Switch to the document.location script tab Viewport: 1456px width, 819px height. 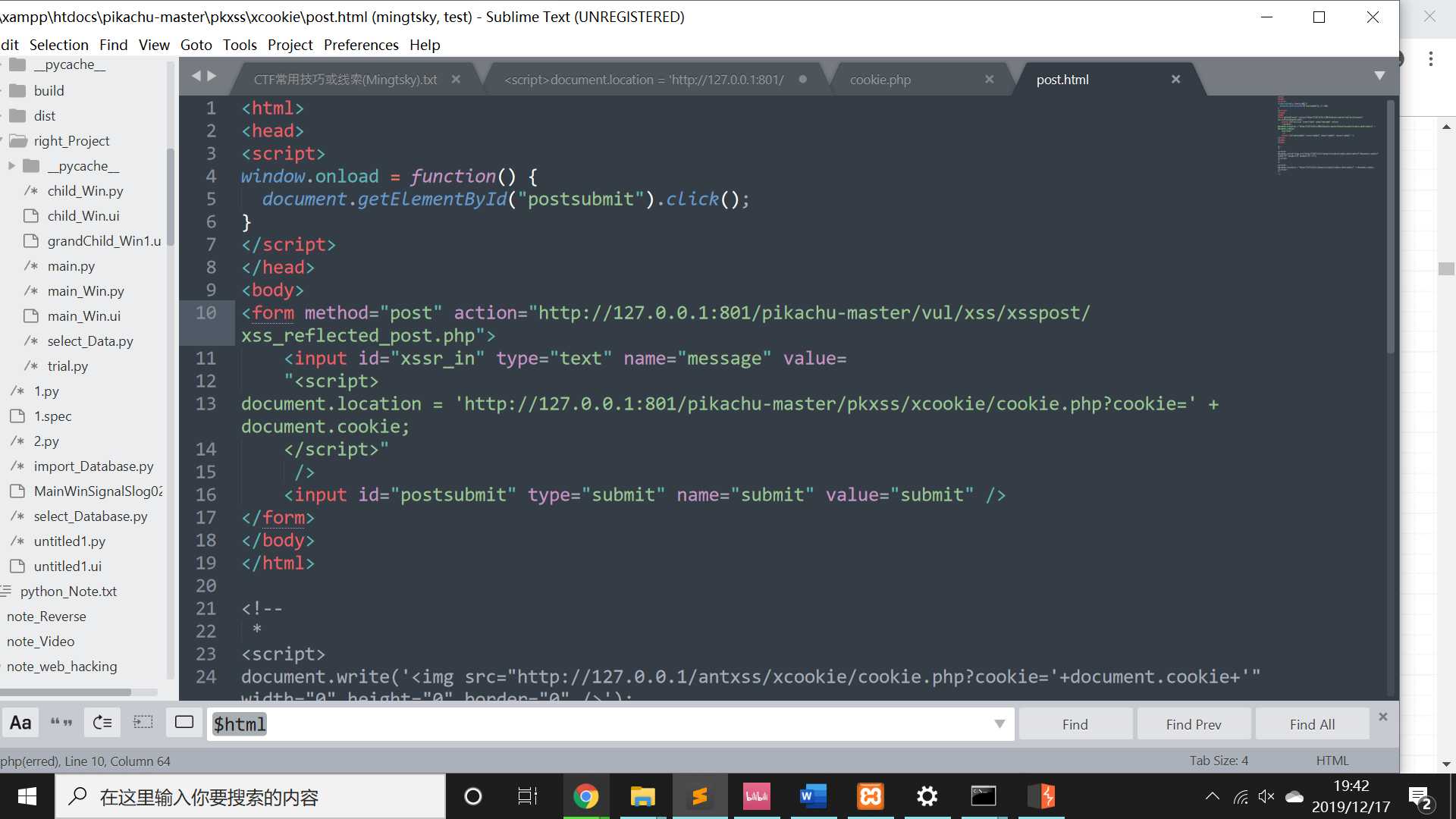(x=645, y=80)
